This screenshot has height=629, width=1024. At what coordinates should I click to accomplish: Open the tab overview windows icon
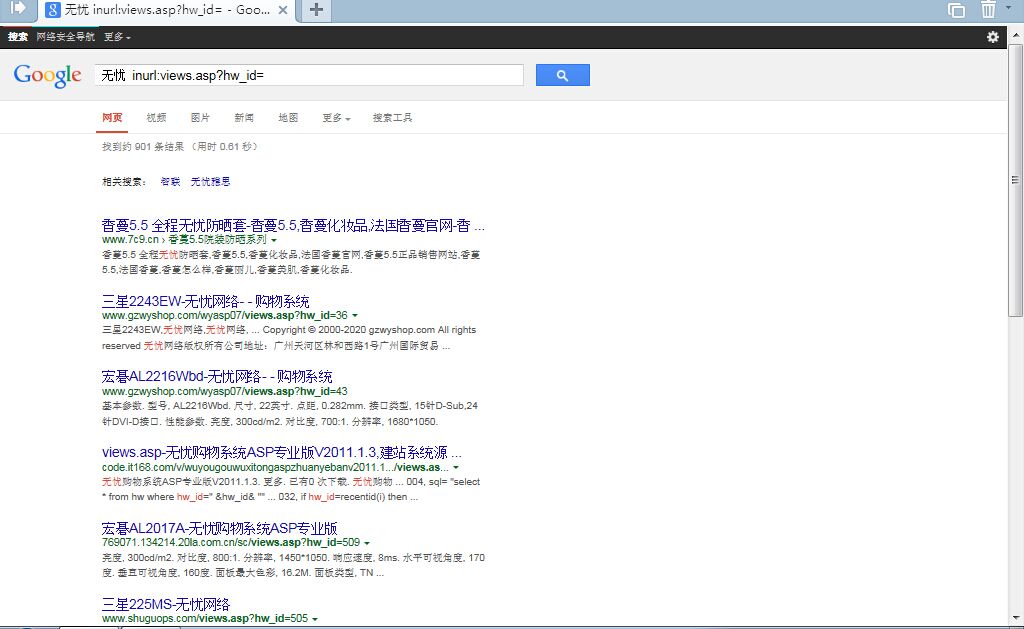pyautogui.click(x=956, y=10)
